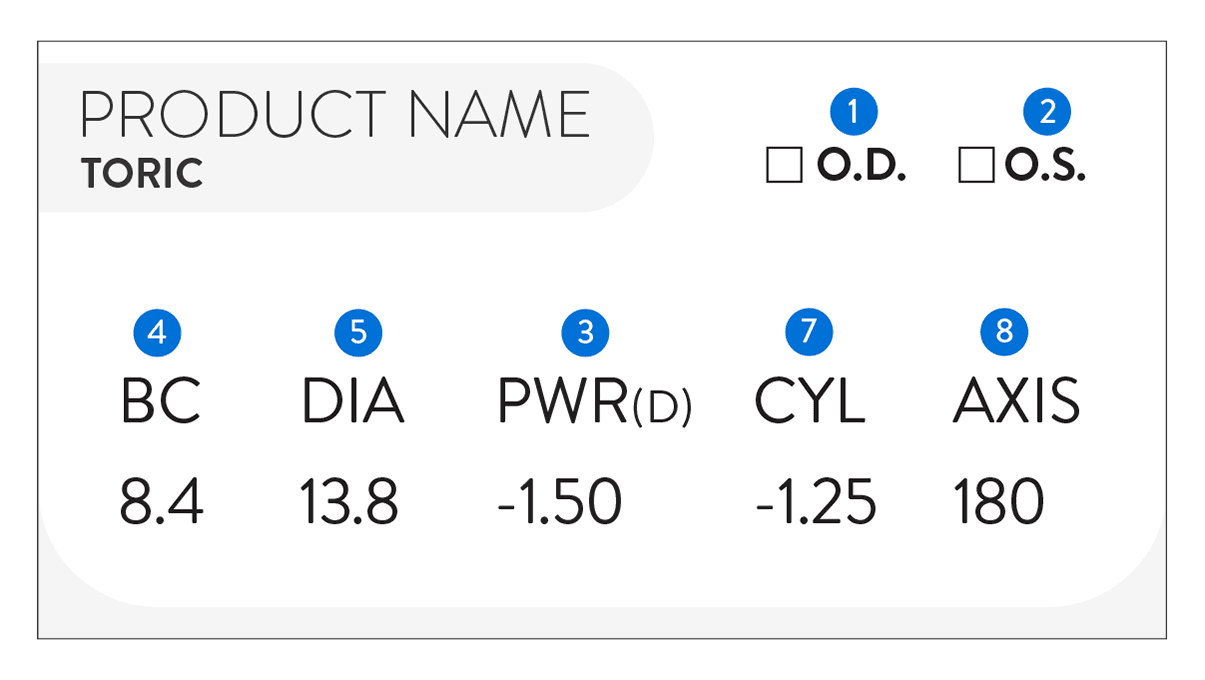Select the base curve value 8.4
1205x680 pixels.
(161, 502)
